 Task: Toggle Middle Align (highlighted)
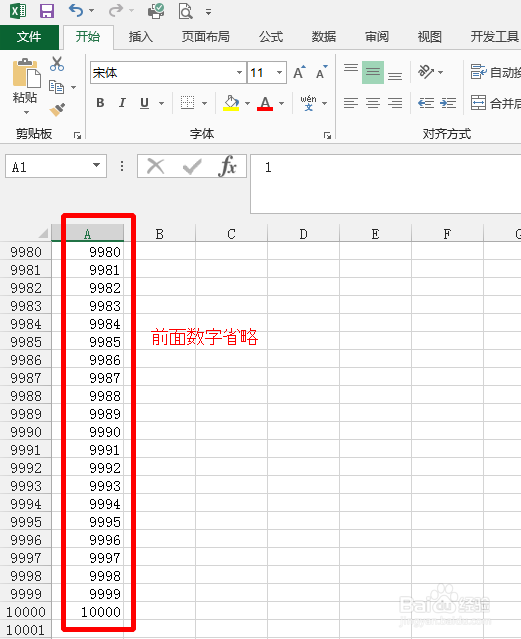tap(373, 72)
